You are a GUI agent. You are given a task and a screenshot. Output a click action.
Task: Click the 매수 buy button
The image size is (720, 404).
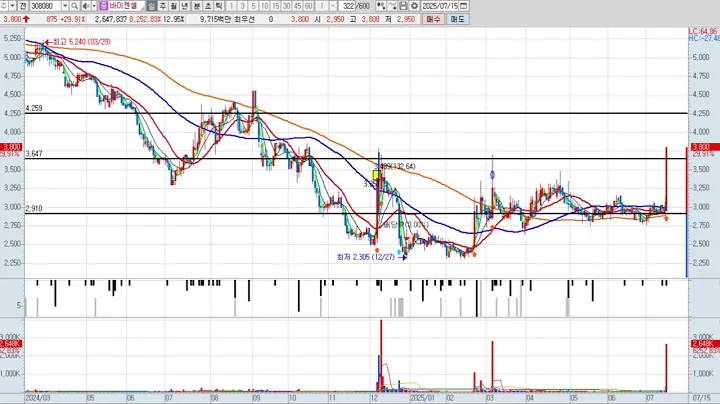[433, 19]
